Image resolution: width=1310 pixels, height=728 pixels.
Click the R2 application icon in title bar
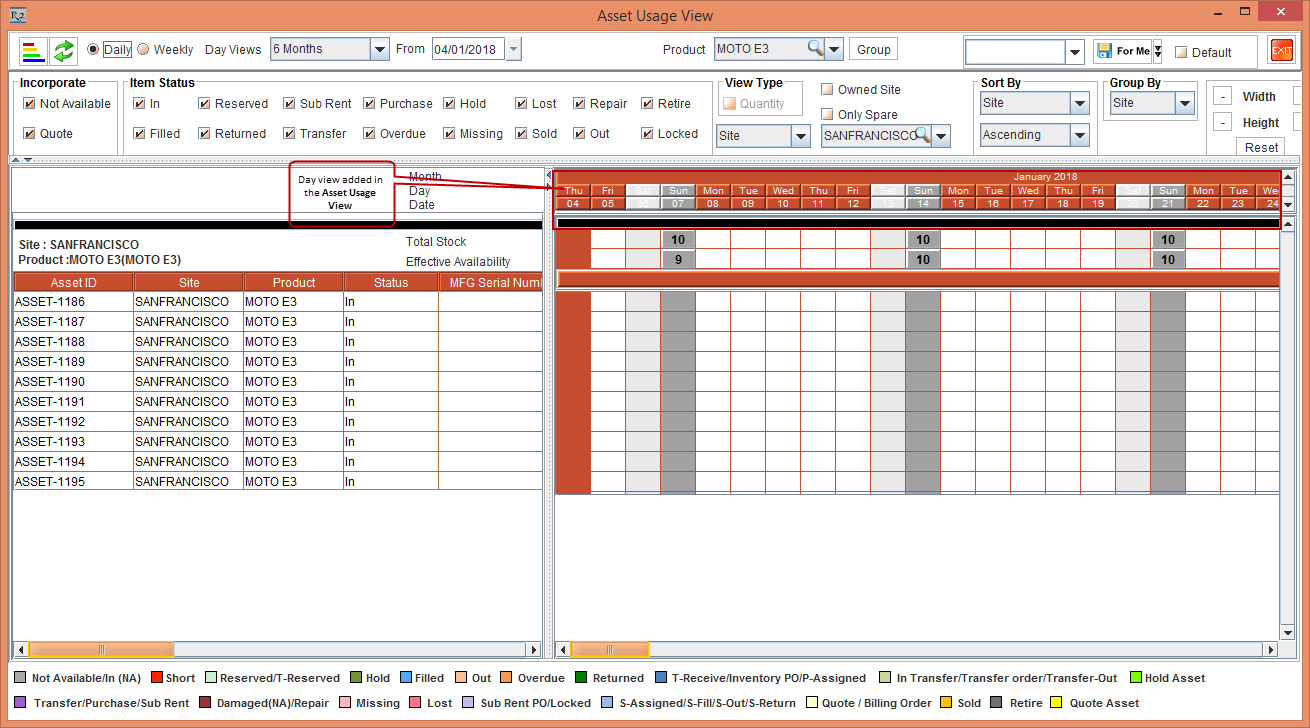17,16
